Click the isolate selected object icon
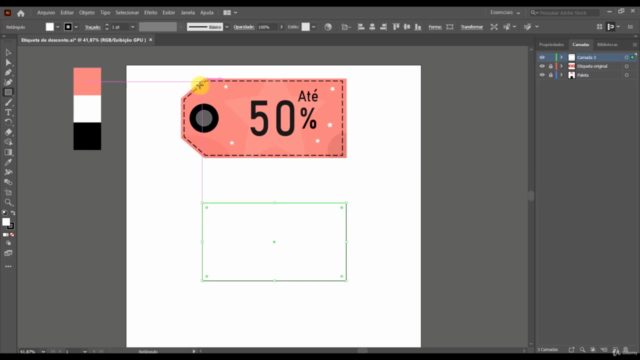Image resolution: width=640 pixels, height=360 pixels. tap(494, 27)
